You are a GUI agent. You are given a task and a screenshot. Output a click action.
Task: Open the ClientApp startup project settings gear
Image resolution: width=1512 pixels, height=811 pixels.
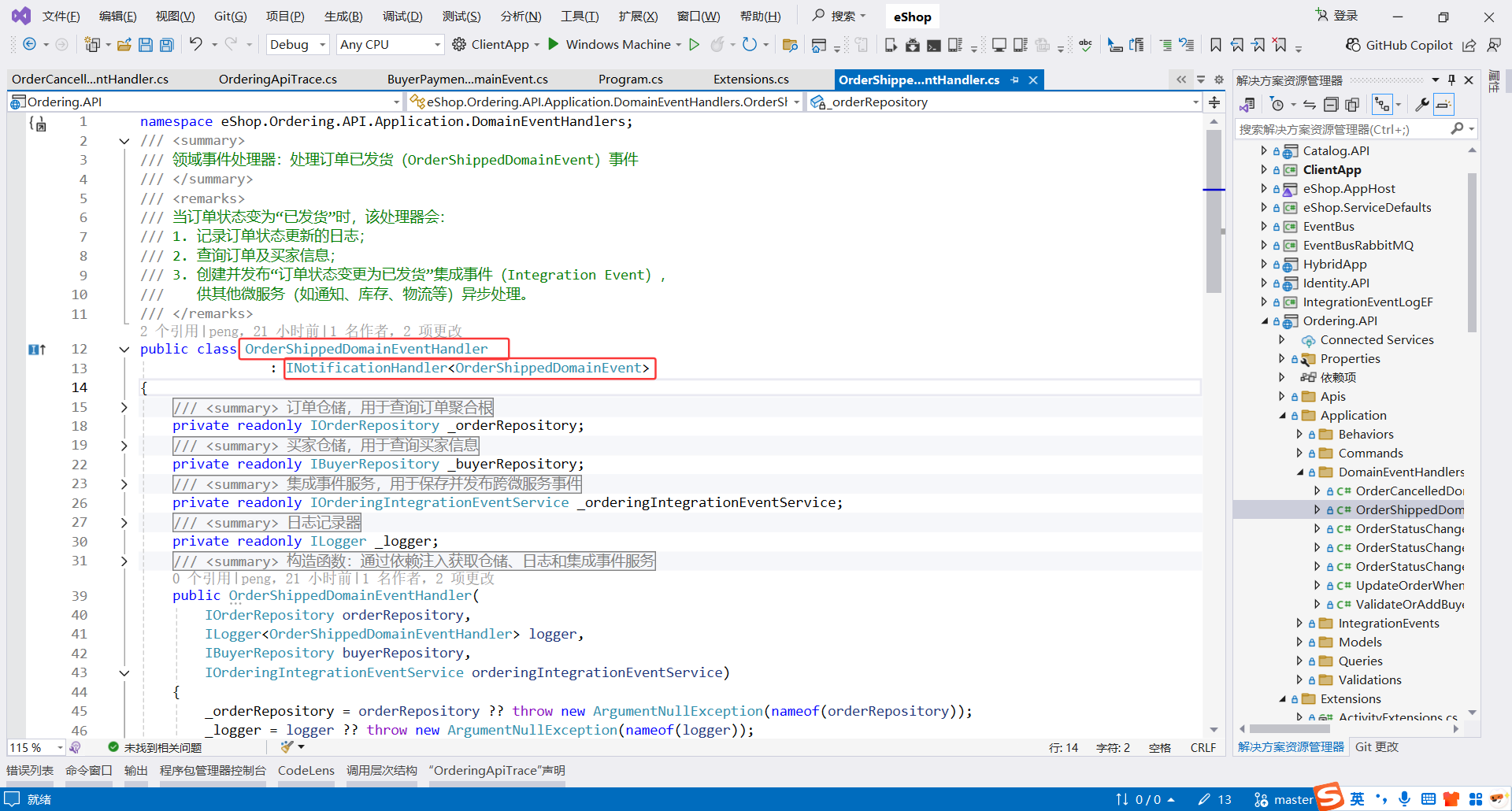tap(459, 44)
